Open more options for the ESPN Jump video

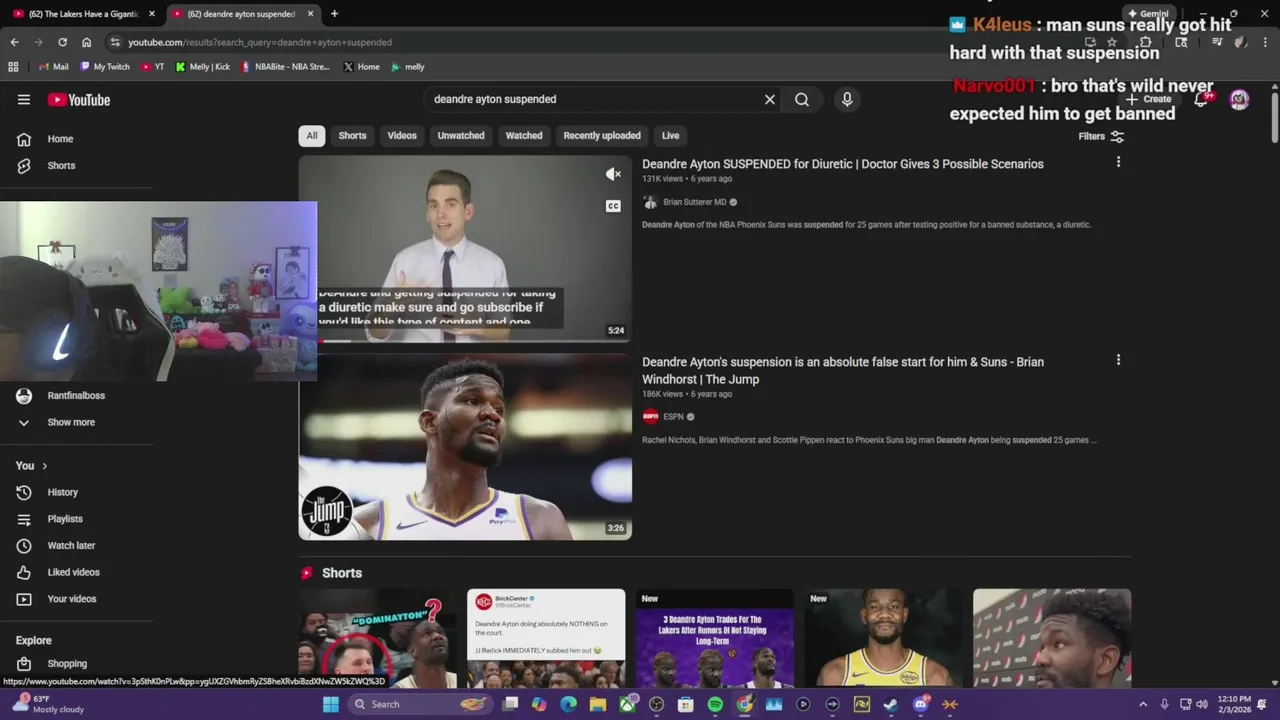coord(1118,360)
